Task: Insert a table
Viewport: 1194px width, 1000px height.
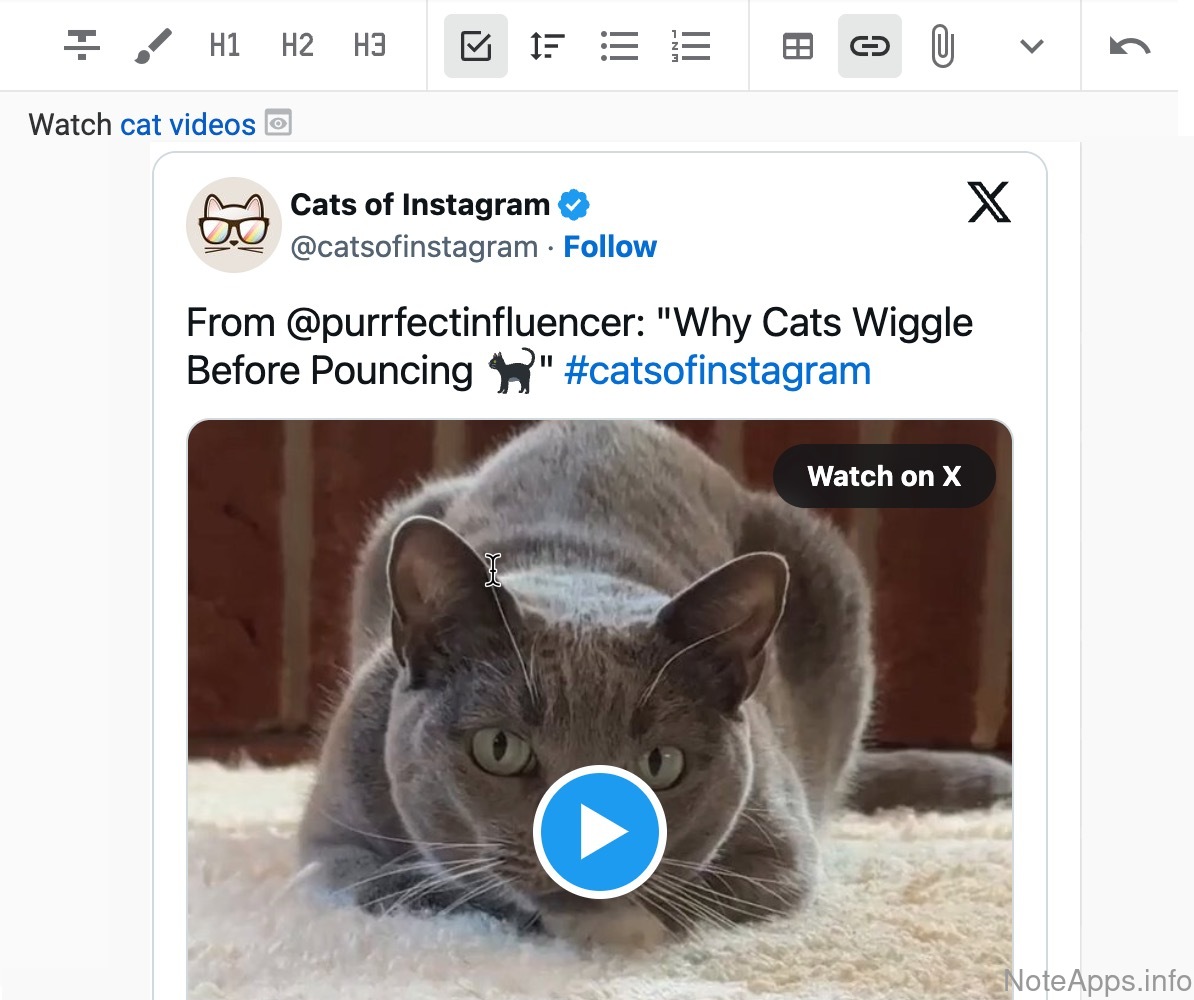Action: click(798, 46)
